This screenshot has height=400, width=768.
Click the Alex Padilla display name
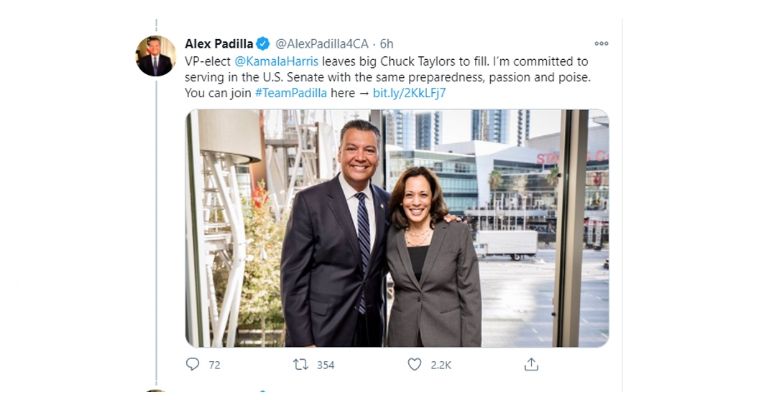click(x=219, y=44)
